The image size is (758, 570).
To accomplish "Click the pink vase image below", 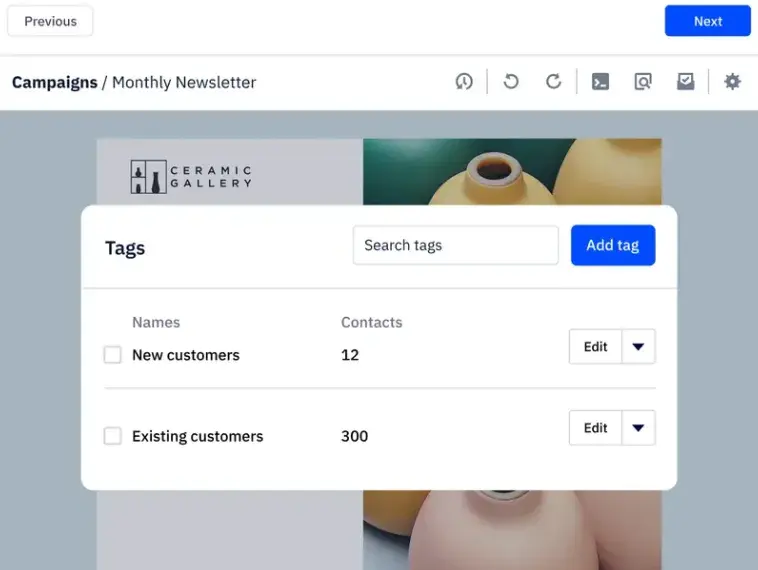I will [512, 530].
